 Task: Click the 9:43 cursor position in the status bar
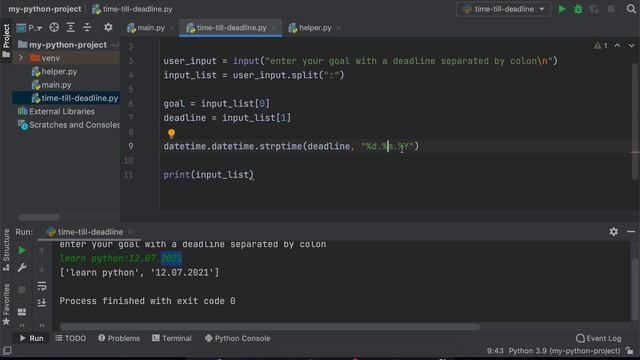[495, 351]
